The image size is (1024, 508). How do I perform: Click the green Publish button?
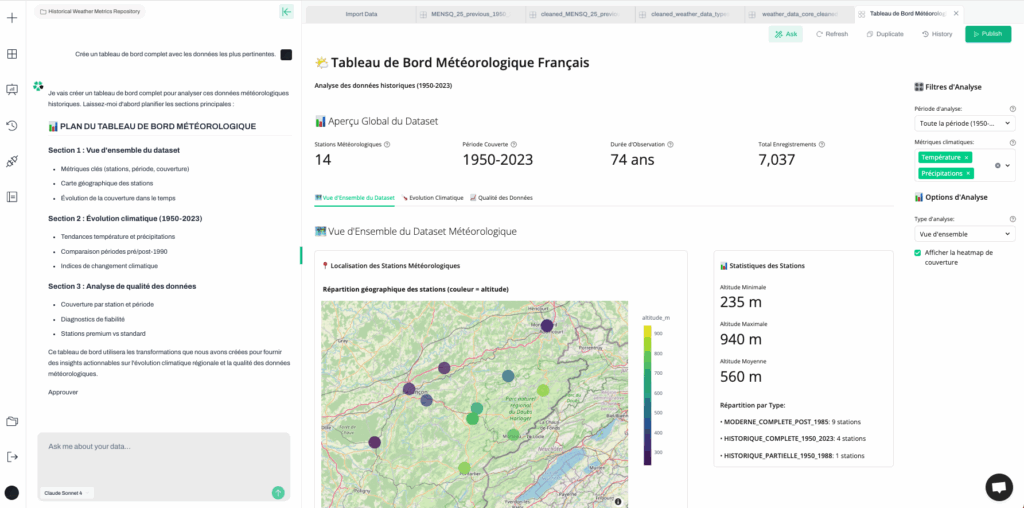[987, 34]
